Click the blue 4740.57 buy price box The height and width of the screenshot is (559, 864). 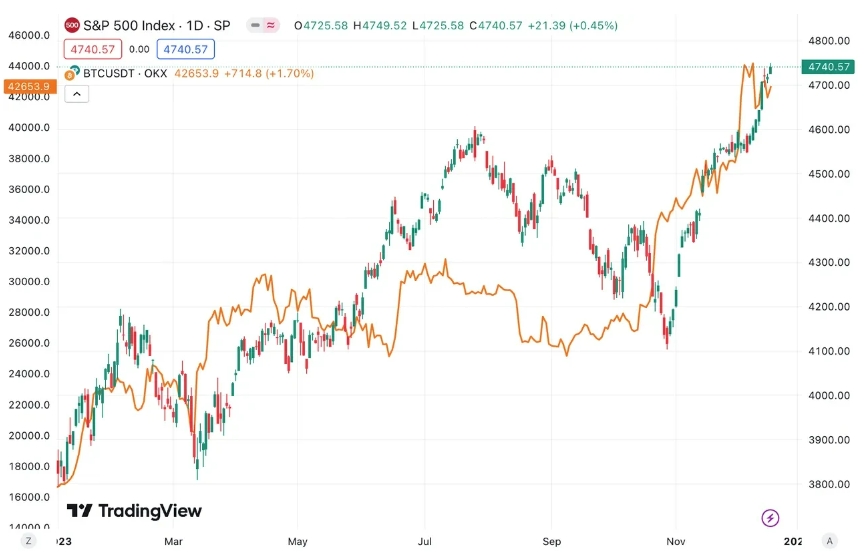point(186,49)
